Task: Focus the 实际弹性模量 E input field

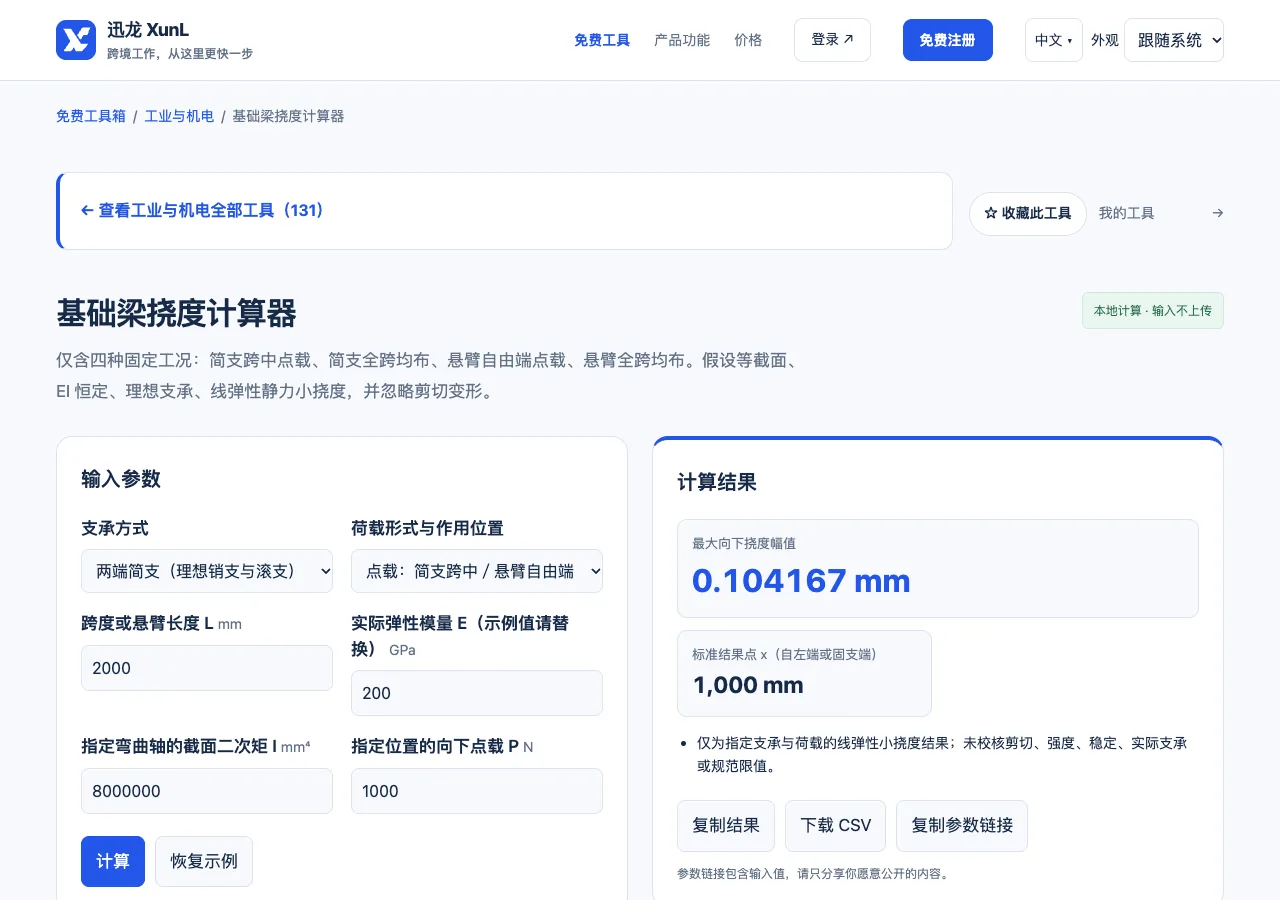Action: pyautogui.click(x=477, y=693)
